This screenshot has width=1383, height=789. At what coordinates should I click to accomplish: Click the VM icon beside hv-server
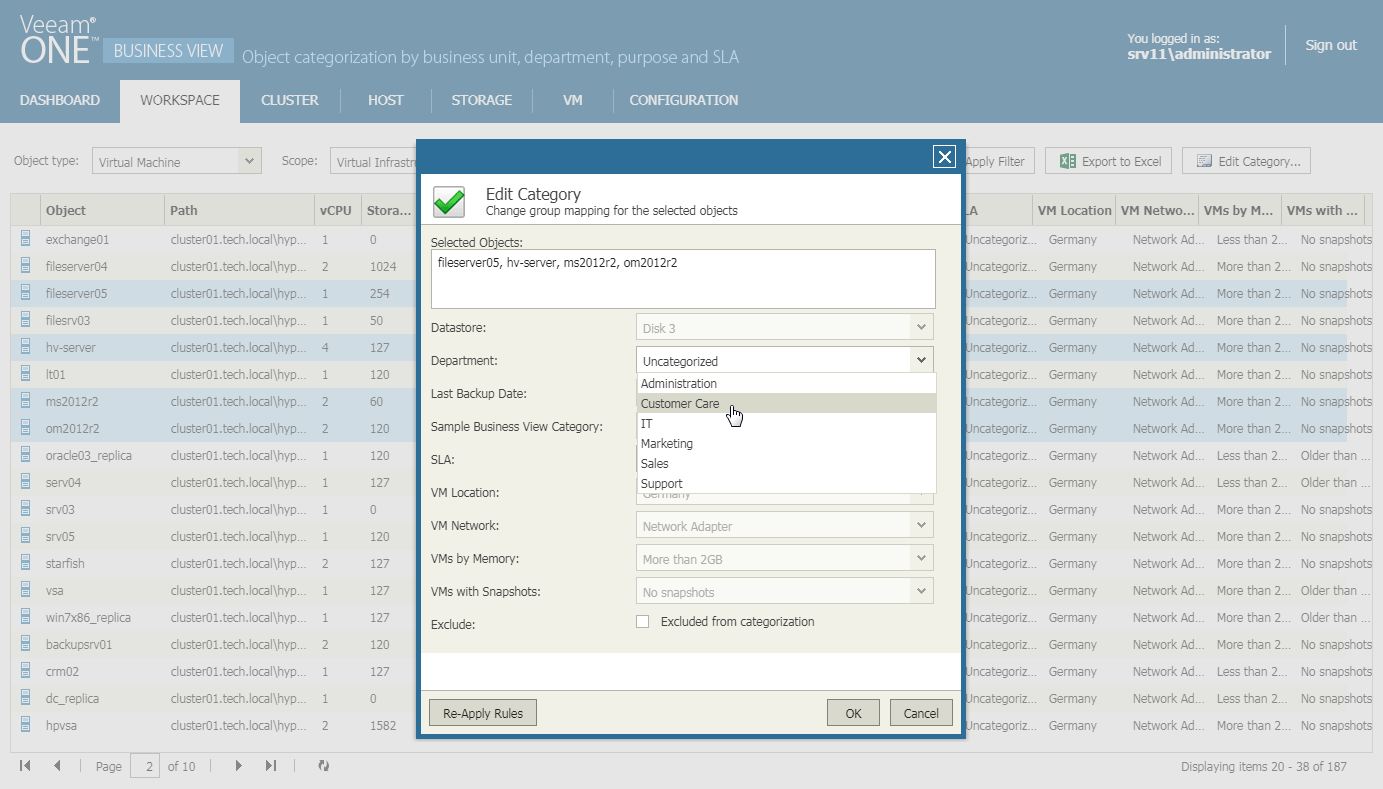pyautogui.click(x=26, y=348)
